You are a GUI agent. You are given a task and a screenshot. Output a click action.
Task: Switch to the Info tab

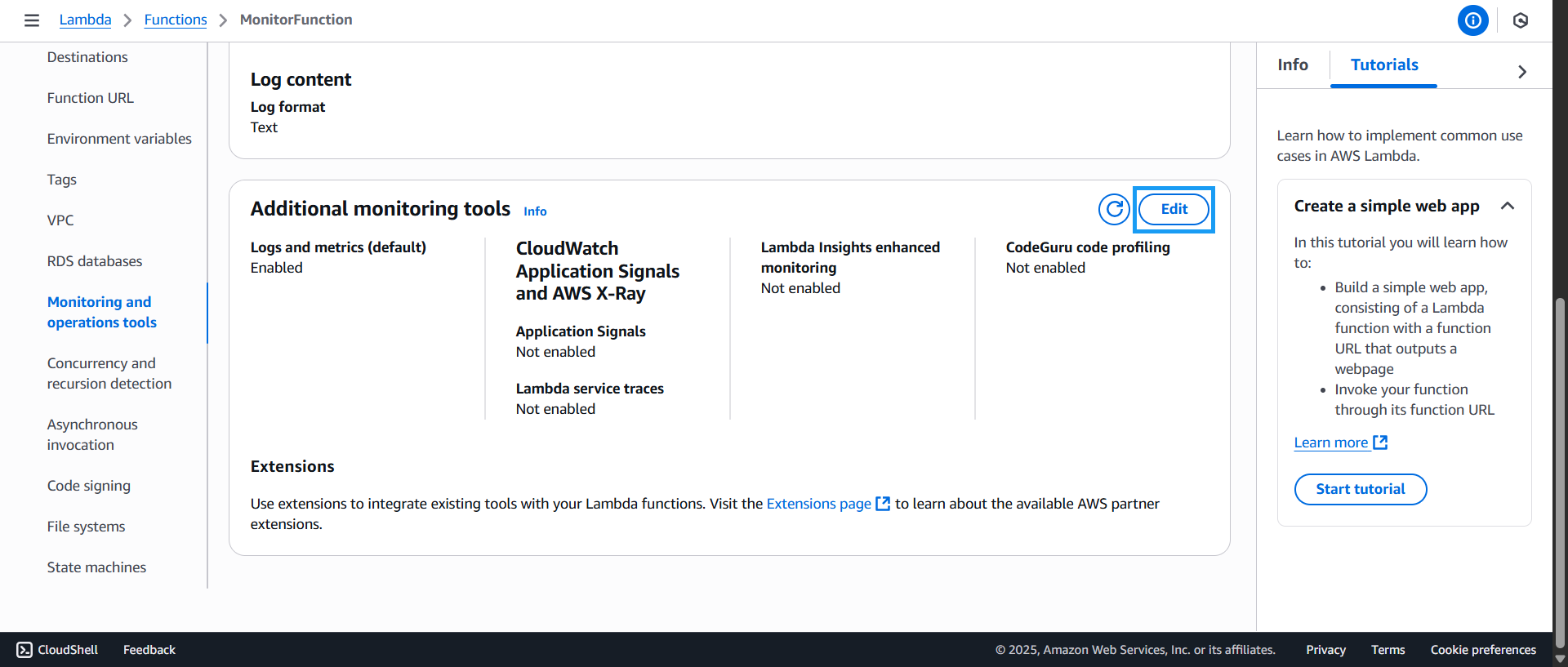[x=1292, y=65]
